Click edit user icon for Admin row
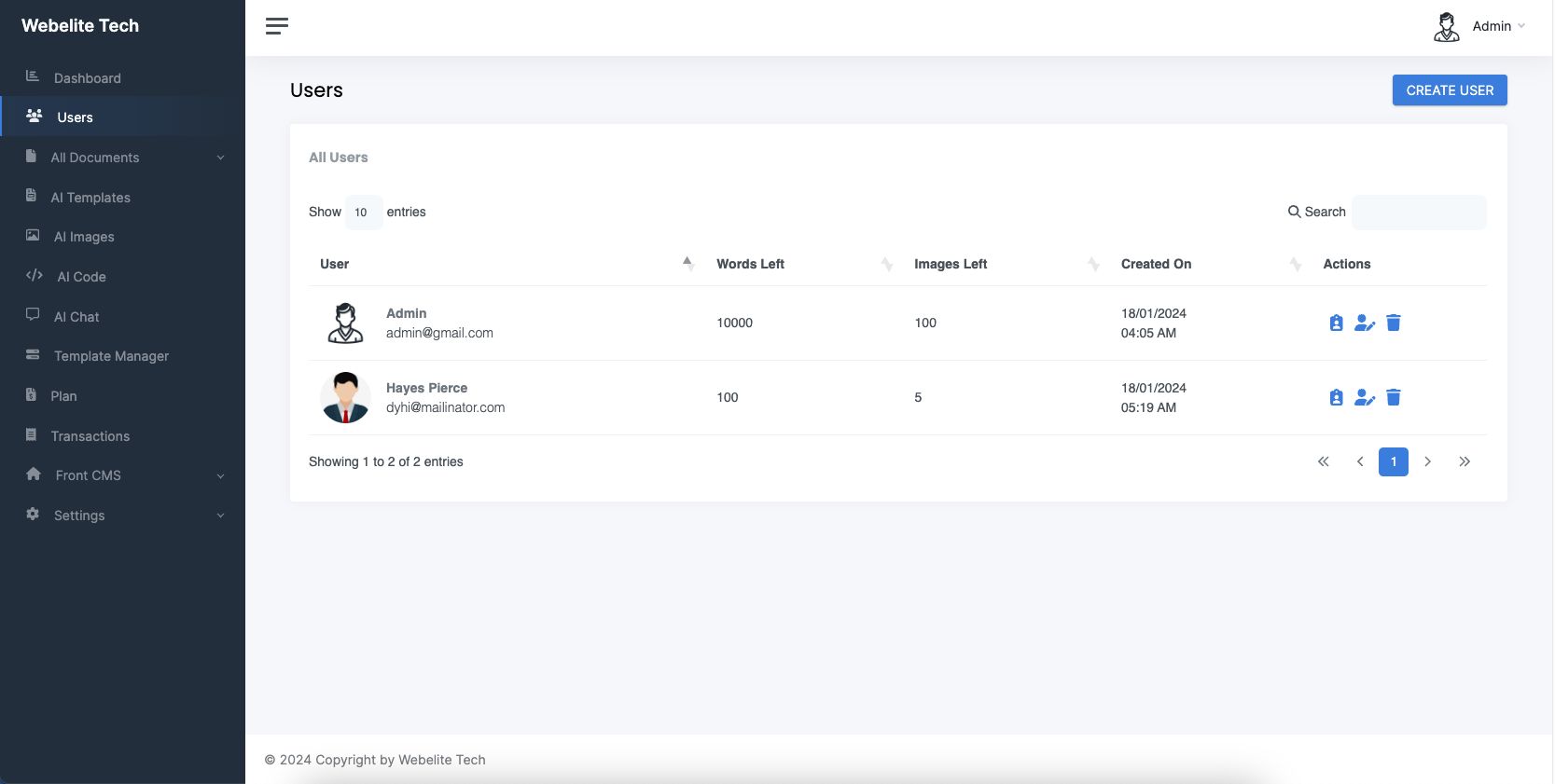This screenshot has width=1555, height=784. click(x=1365, y=323)
